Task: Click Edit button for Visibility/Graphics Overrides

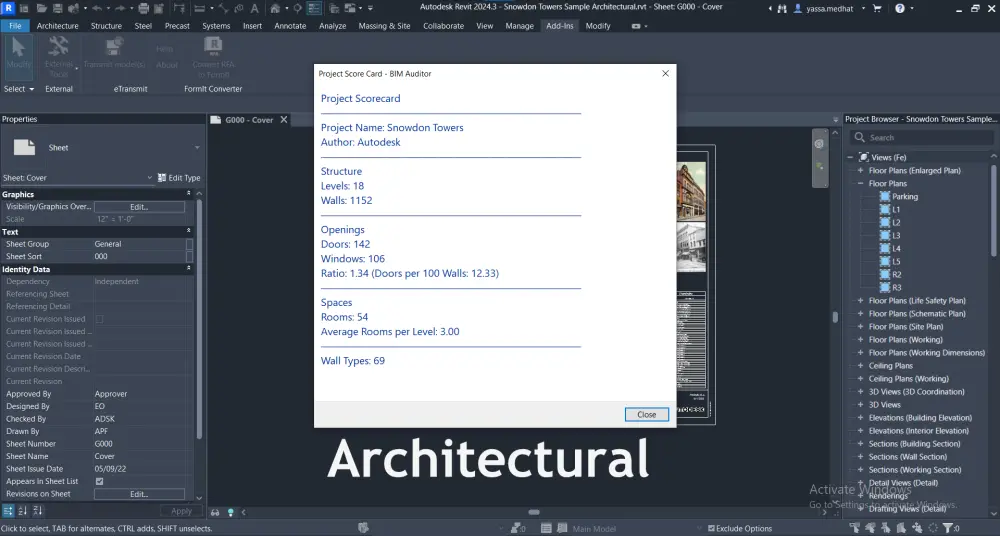Action: (x=139, y=207)
